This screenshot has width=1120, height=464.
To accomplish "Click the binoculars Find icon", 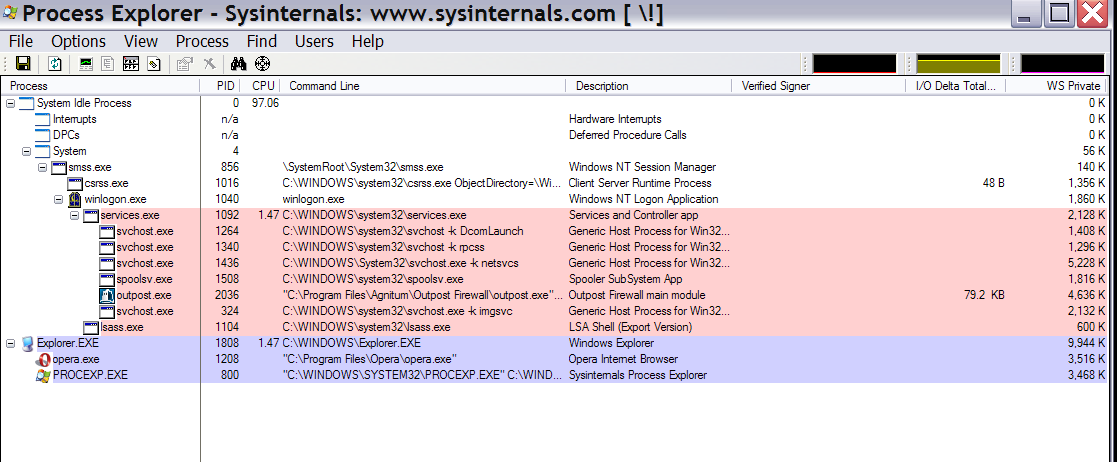I will pyautogui.click(x=240, y=64).
